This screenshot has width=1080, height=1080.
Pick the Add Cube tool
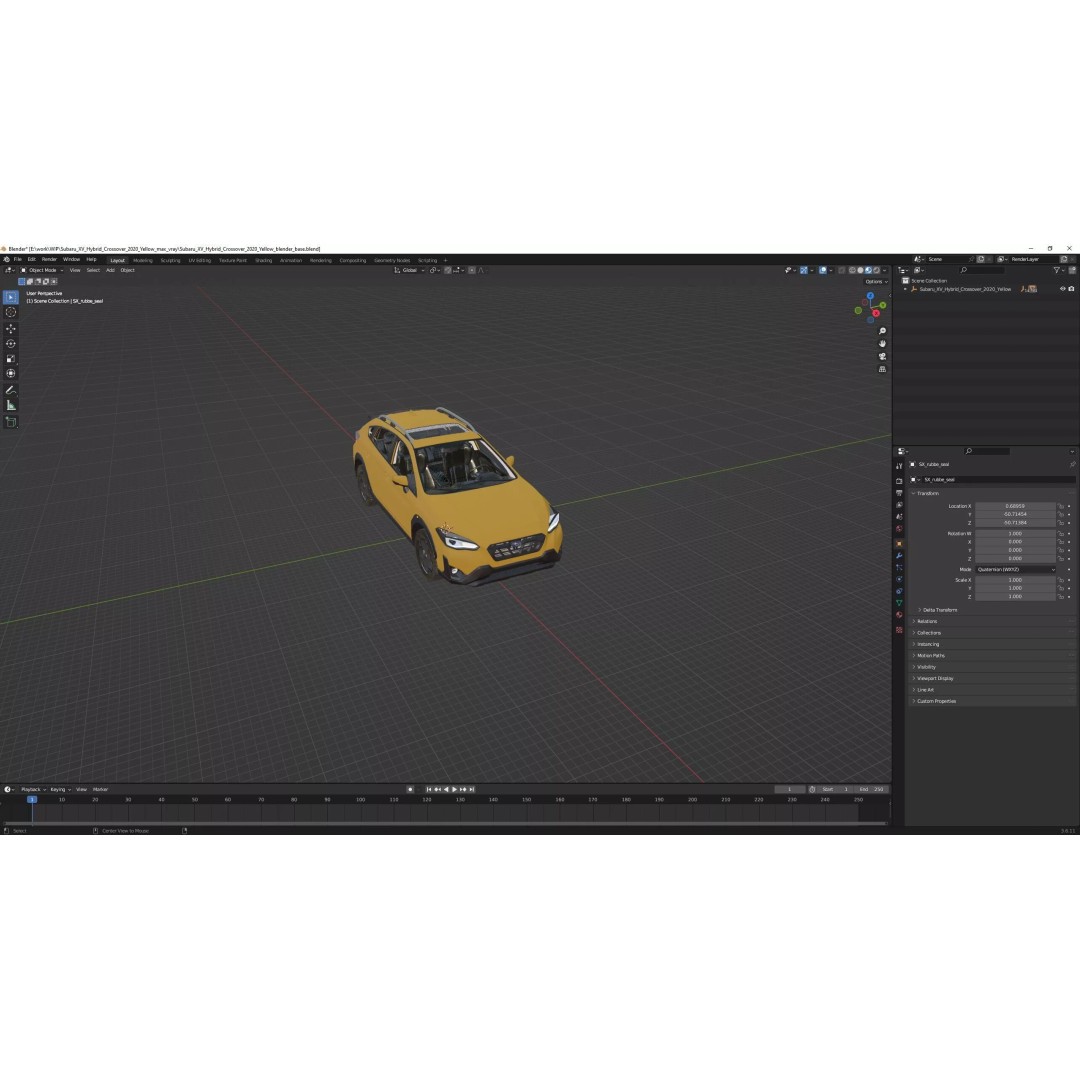(x=10, y=422)
